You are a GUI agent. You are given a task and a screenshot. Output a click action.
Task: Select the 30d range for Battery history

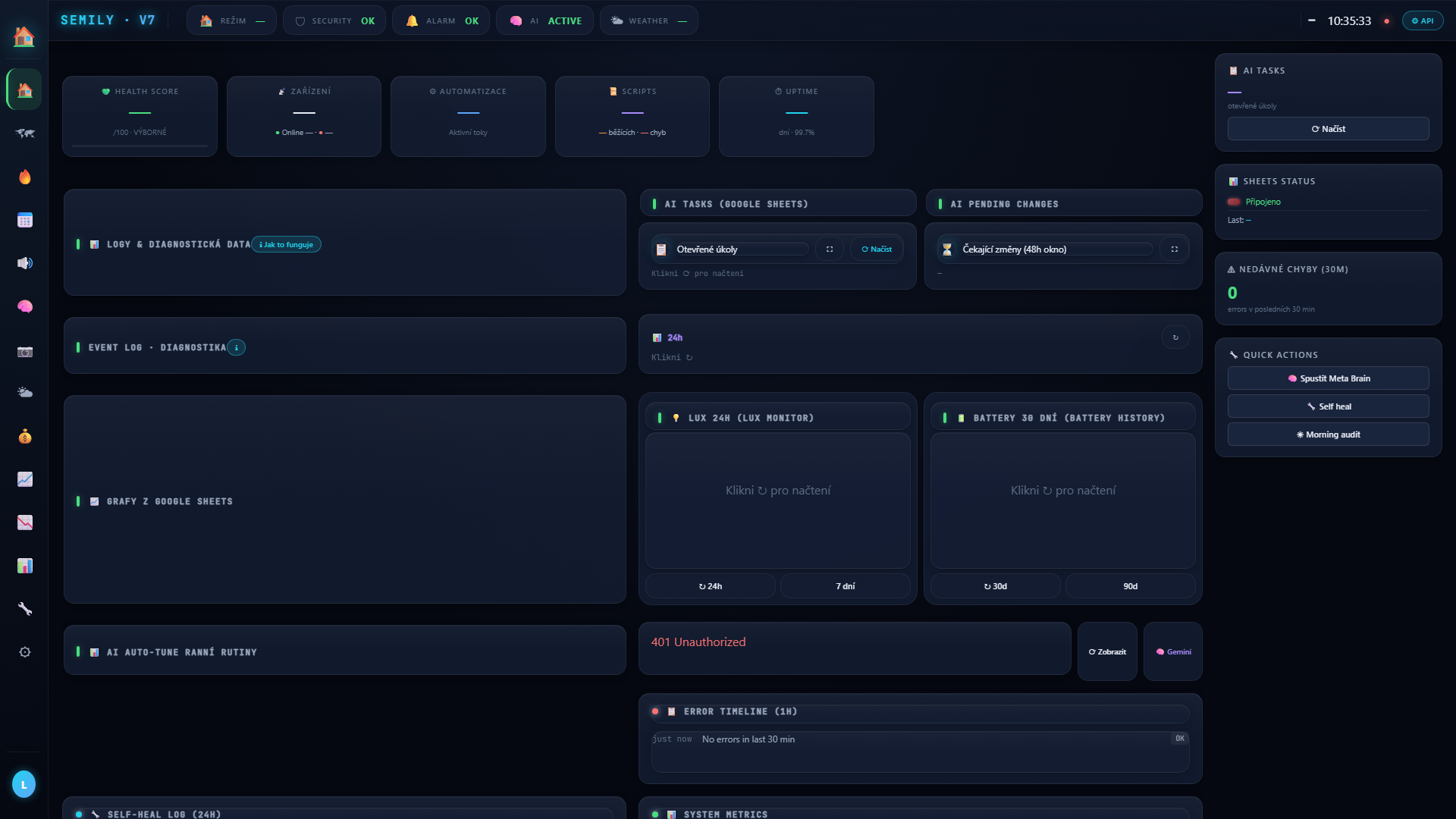pos(996,586)
